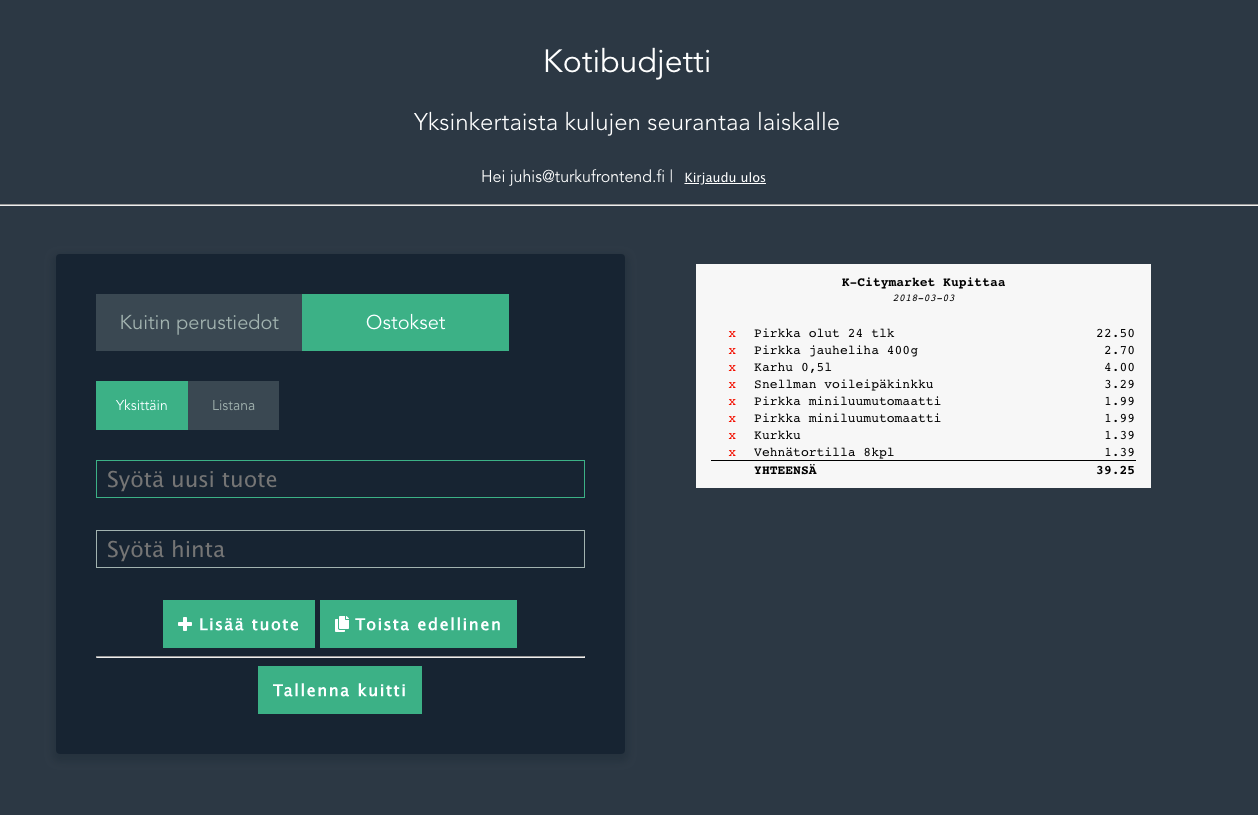Image resolution: width=1258 pixels, height=815 pixels.
Task: Click the Syötä uusi tuote field
Action: point(340,479)
